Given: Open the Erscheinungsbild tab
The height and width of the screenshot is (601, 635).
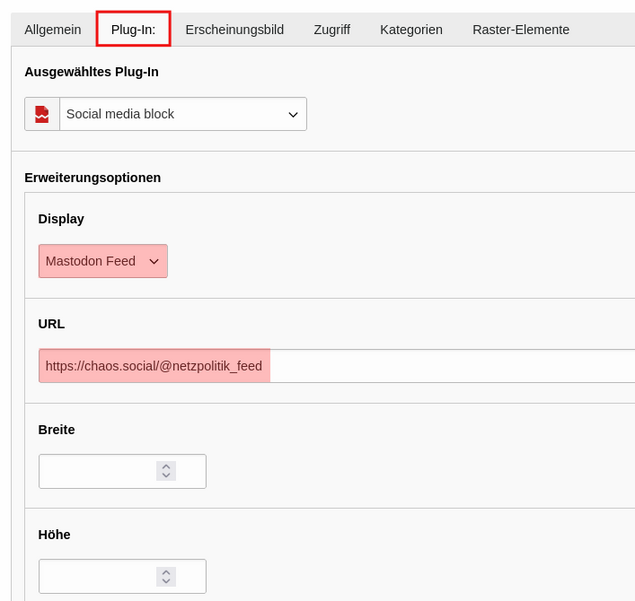Looking at the screenshot, I should (x=234, y=30).
